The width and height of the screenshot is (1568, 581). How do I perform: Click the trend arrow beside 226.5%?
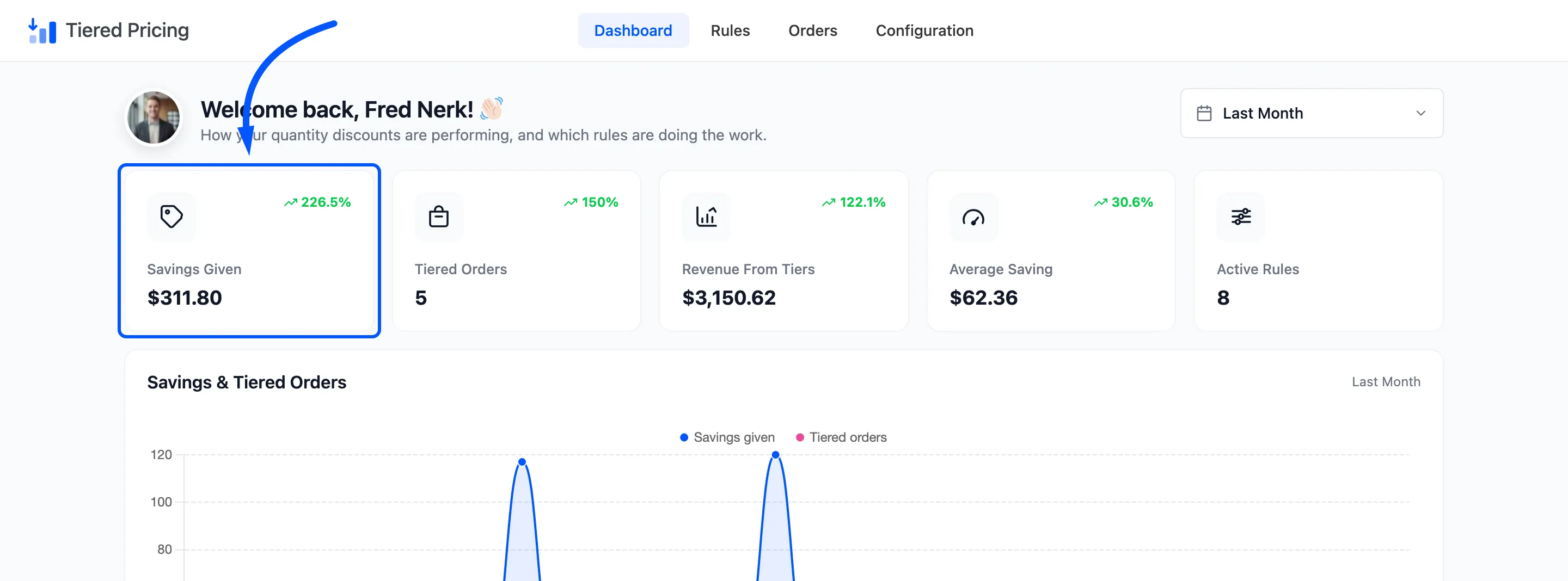291,202
